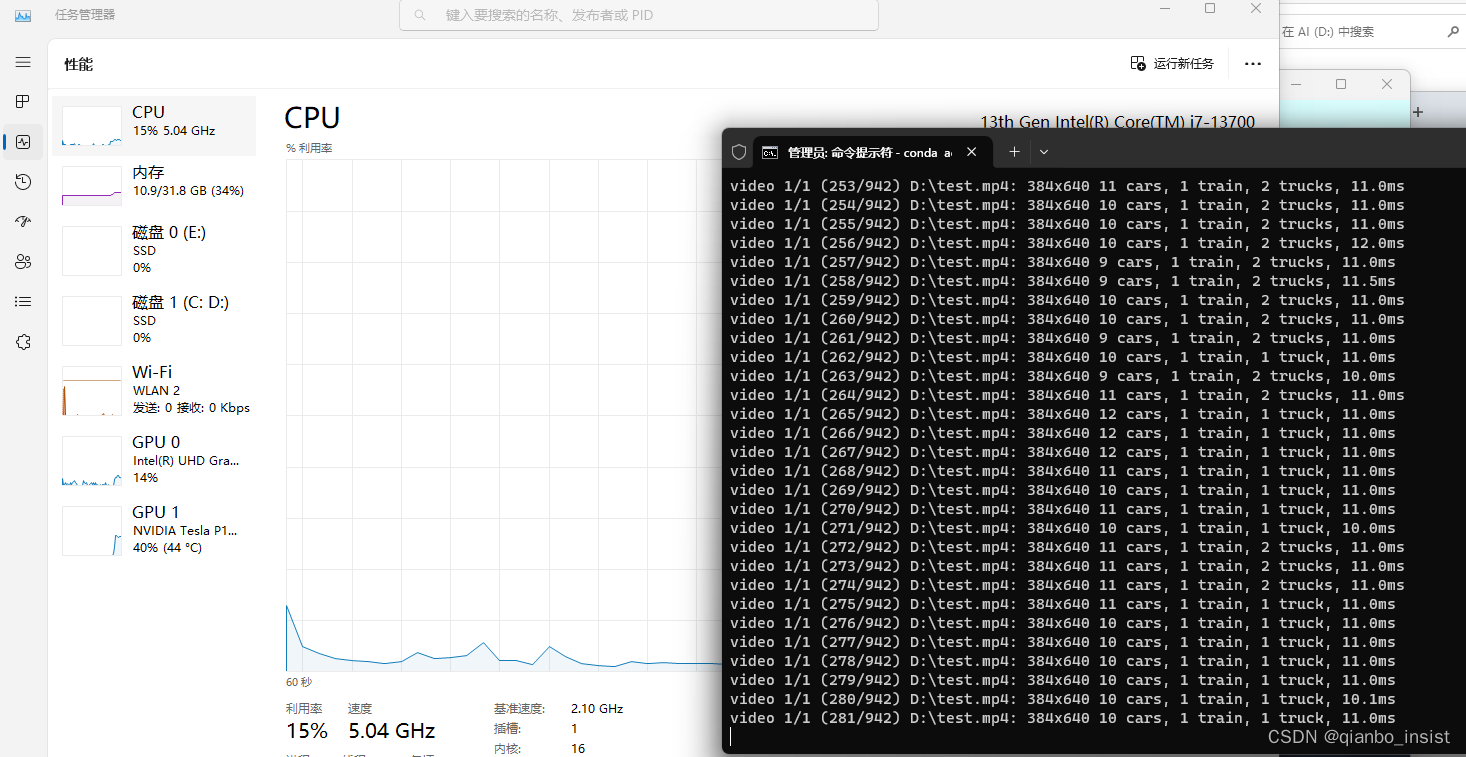Open a new terminal tab with plus
This screenshot has height=757, width=1466.
[x=1014, y=152]
